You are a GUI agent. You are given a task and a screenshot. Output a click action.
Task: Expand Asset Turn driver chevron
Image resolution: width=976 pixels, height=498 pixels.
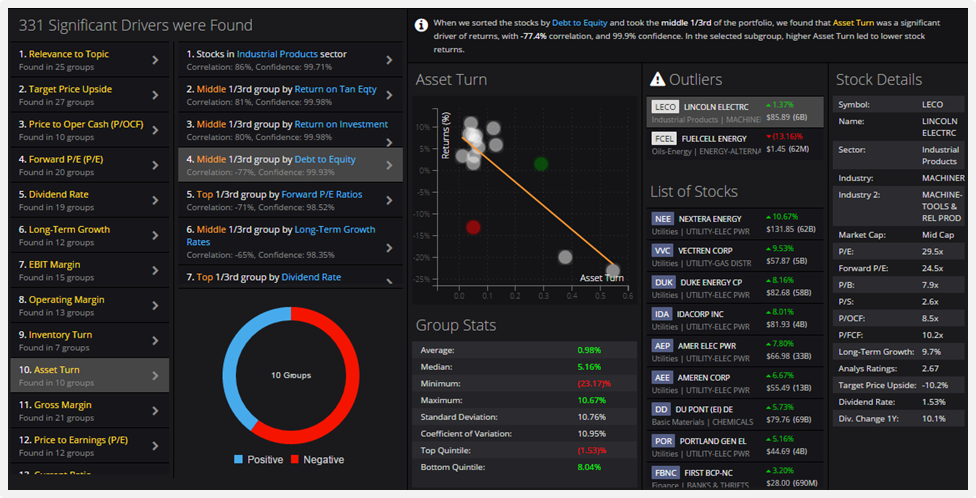155,375
